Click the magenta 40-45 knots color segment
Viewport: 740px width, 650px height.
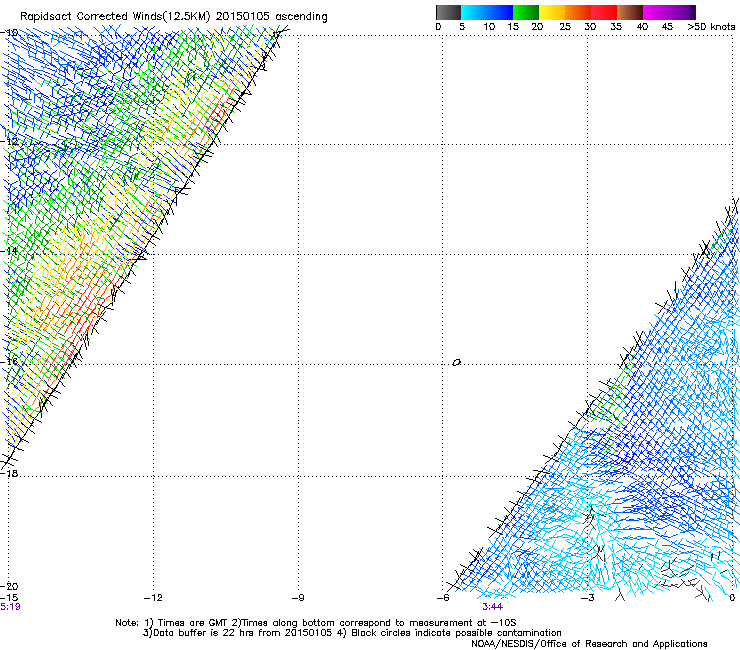(x=656, y=12)
